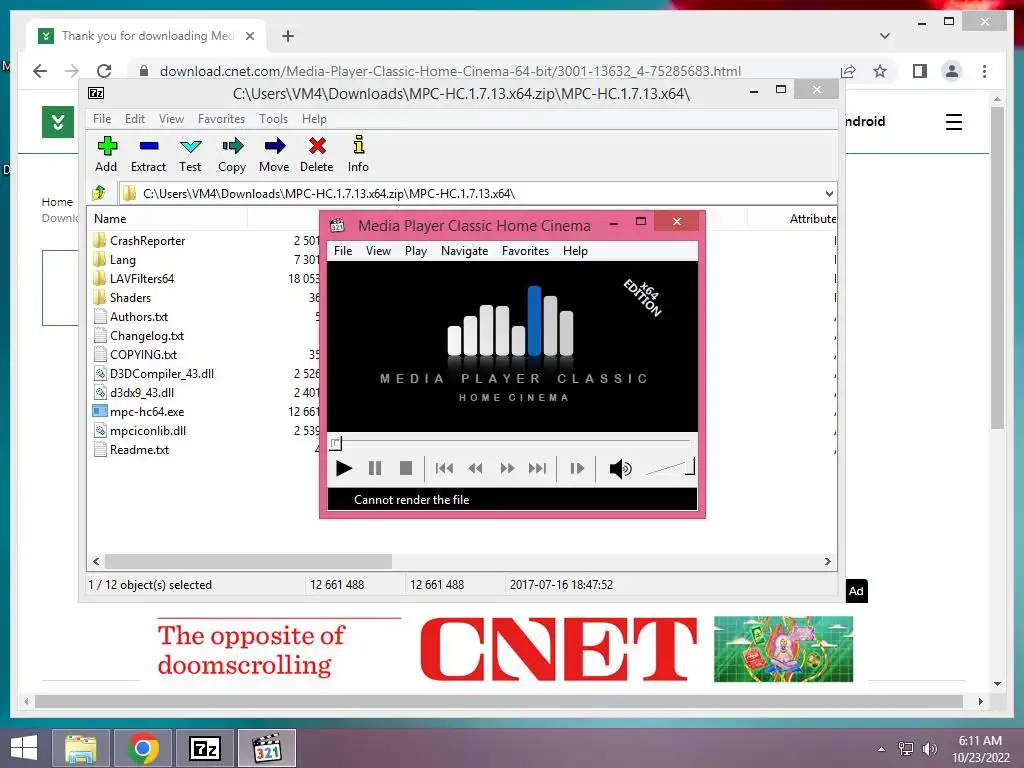The width and height of the screenshot is (1024, 768).
Task: Adjust the MPC volume slider
Action: (670, 467)
